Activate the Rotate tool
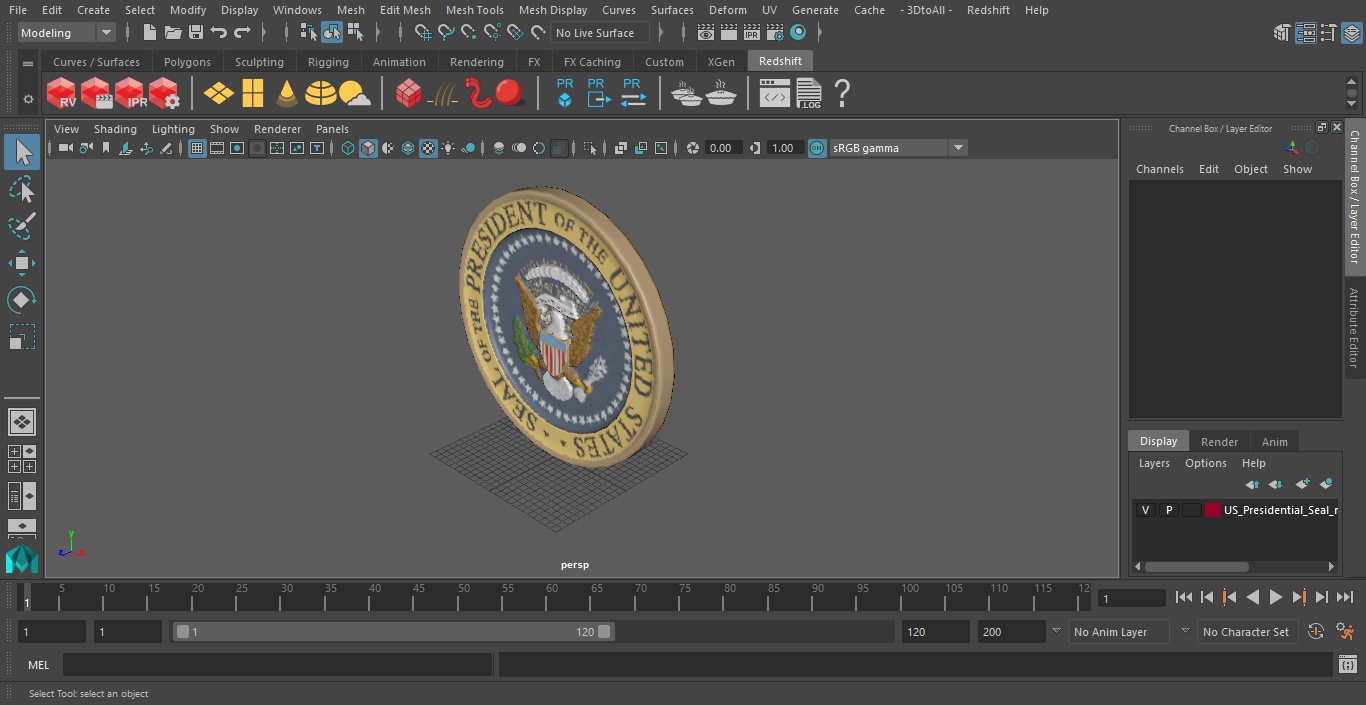1366x705 pixels. pyautogui.click(x=22, y=300)
